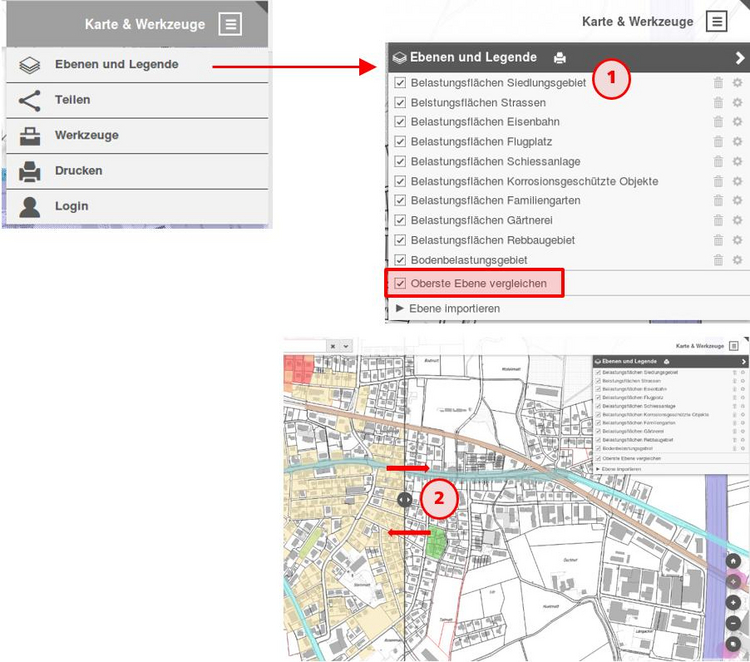The image size is (750, 662).
Task: Delete Korrosionsgeschützte Objekte layer in large list
Action: [x=718, y=181]
